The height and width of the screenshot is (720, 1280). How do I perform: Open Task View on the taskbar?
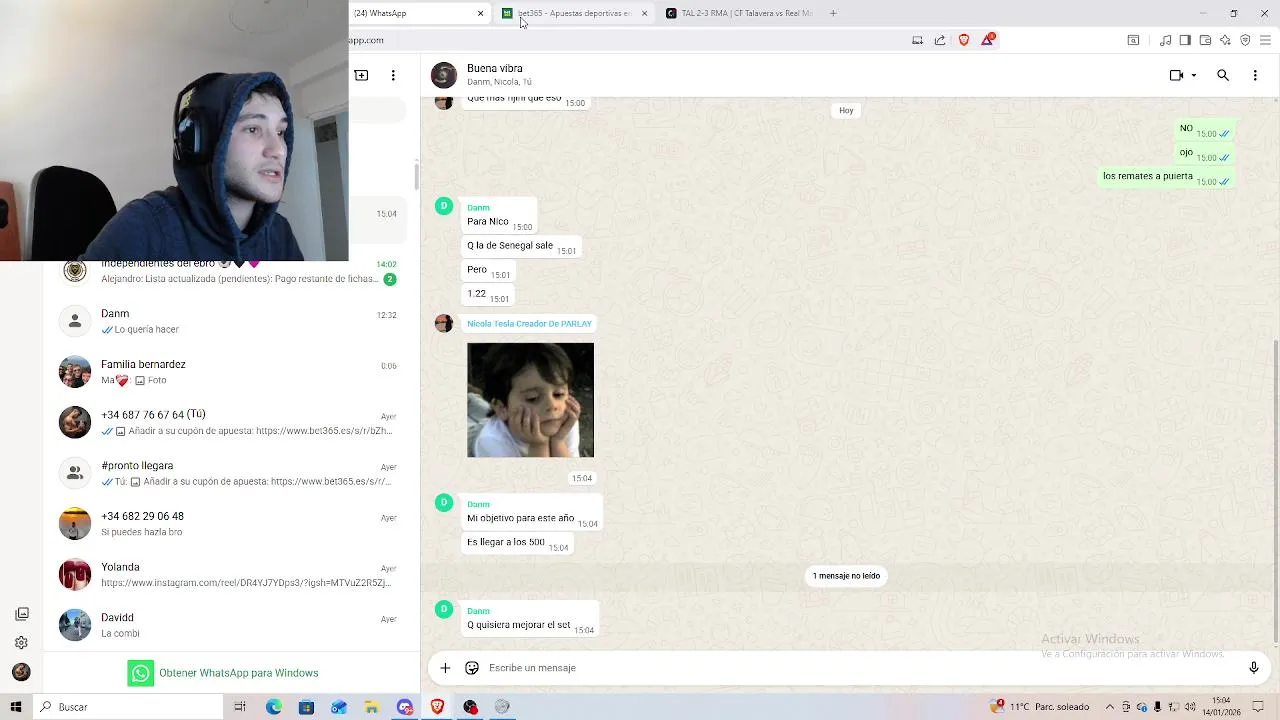(240, 707)
